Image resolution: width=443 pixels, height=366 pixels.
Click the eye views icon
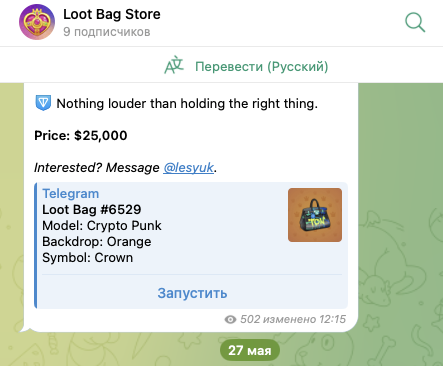pos(230,320)
